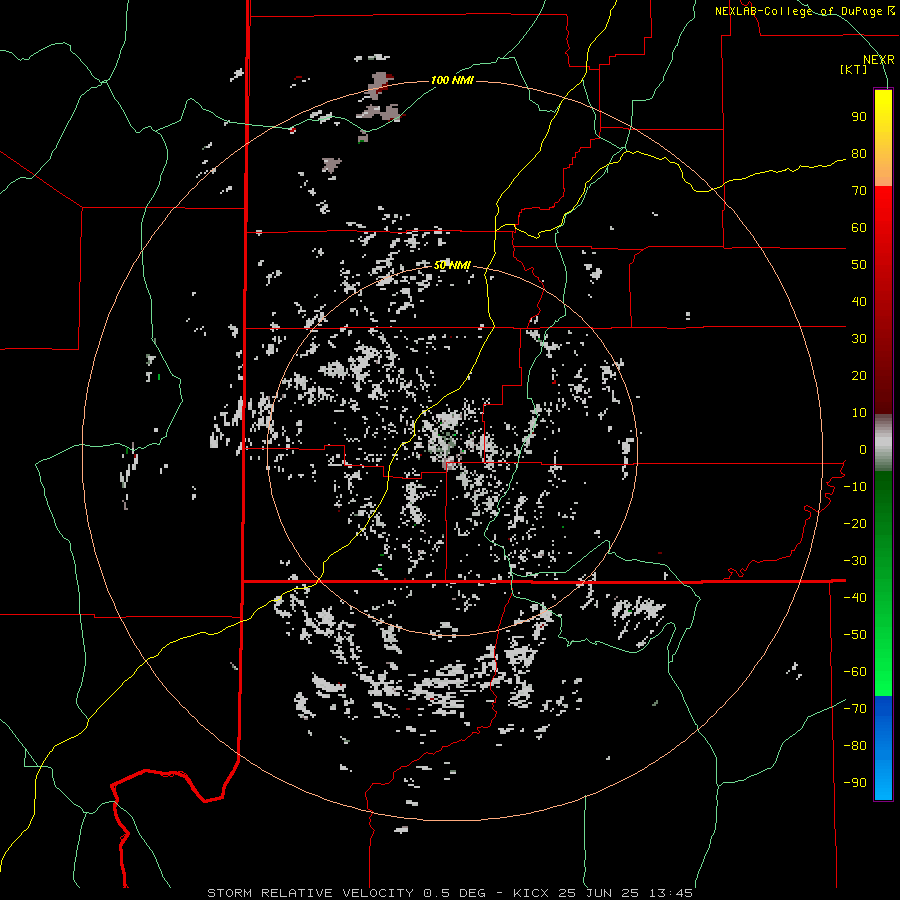Click the positive 50 scale value

pos(859,265)
